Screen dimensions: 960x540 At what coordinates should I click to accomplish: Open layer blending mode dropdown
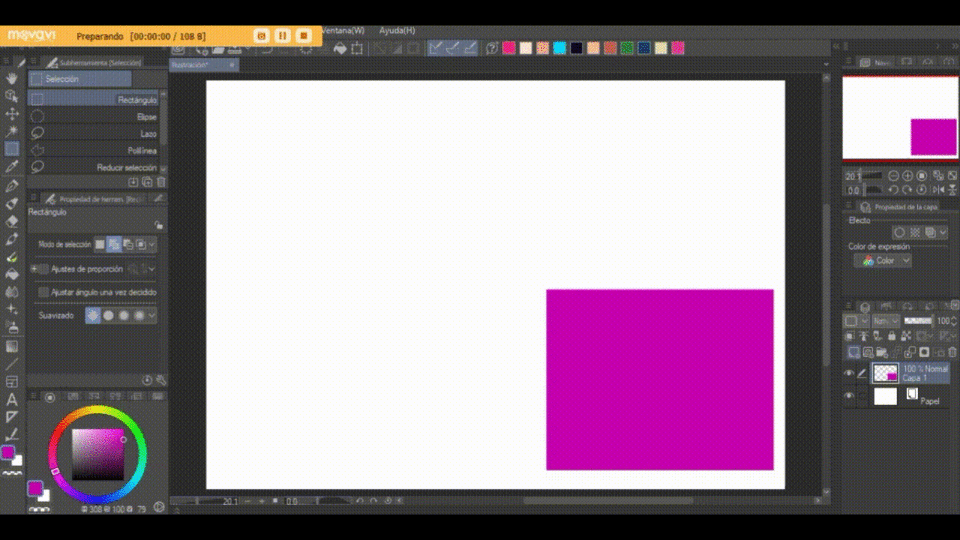tap(885, 321)
